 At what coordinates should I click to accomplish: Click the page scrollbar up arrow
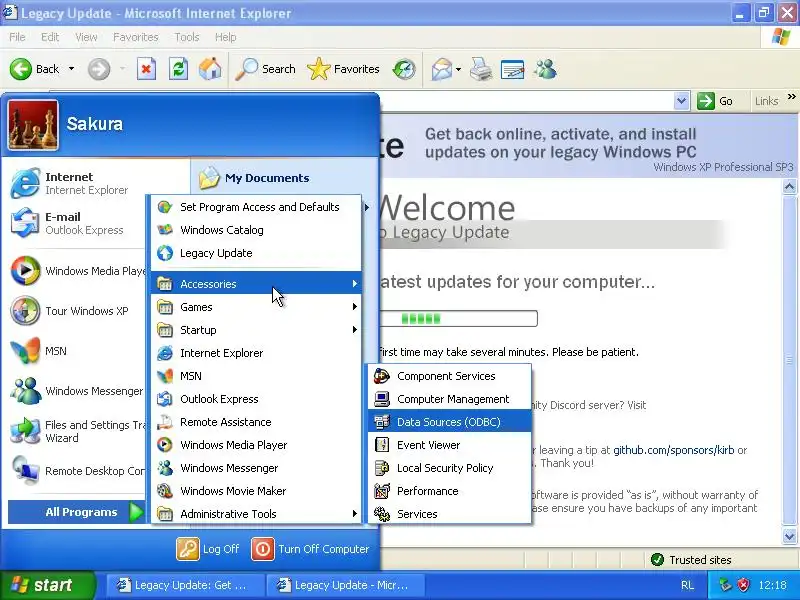(x=789, y=187)
